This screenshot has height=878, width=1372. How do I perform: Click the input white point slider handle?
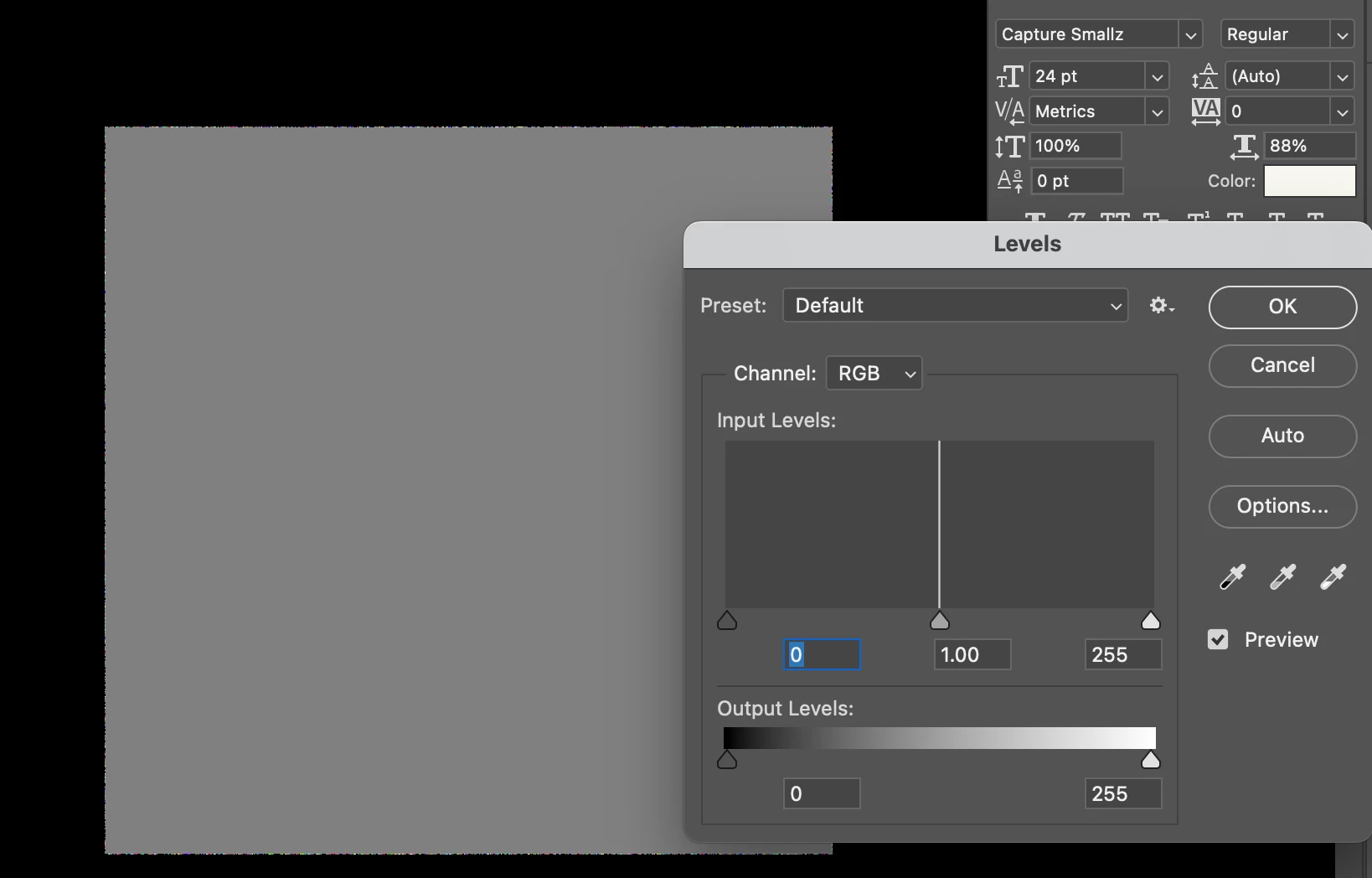click(1151, 621)
